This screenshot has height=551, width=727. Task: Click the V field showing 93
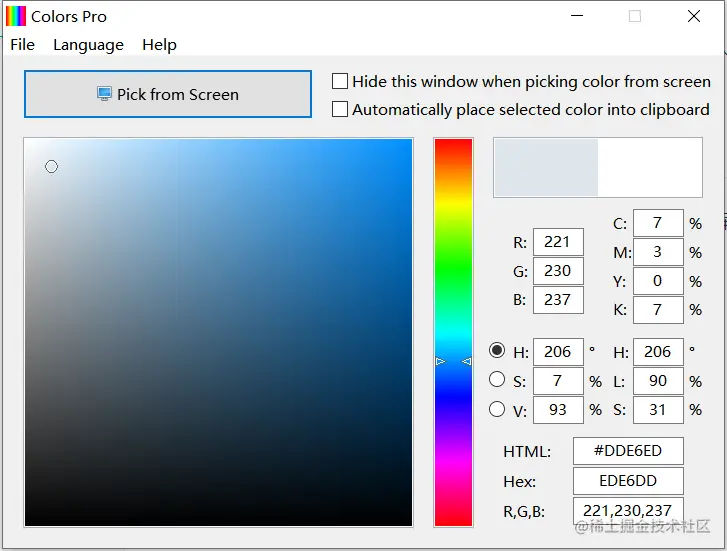(558, 410)
